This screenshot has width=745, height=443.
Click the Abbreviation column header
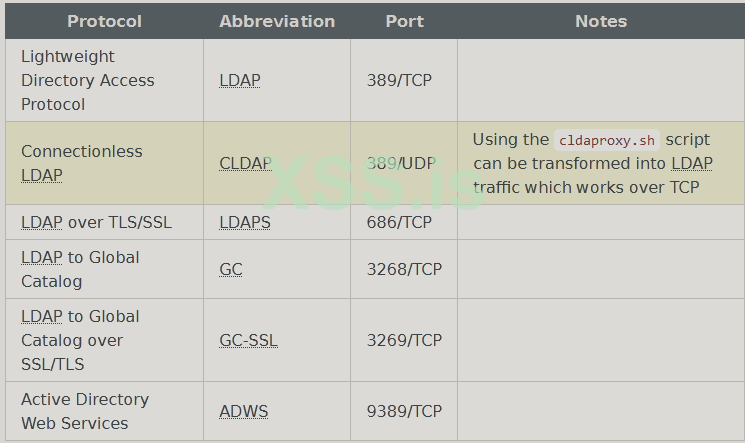[x=277, y=21]
